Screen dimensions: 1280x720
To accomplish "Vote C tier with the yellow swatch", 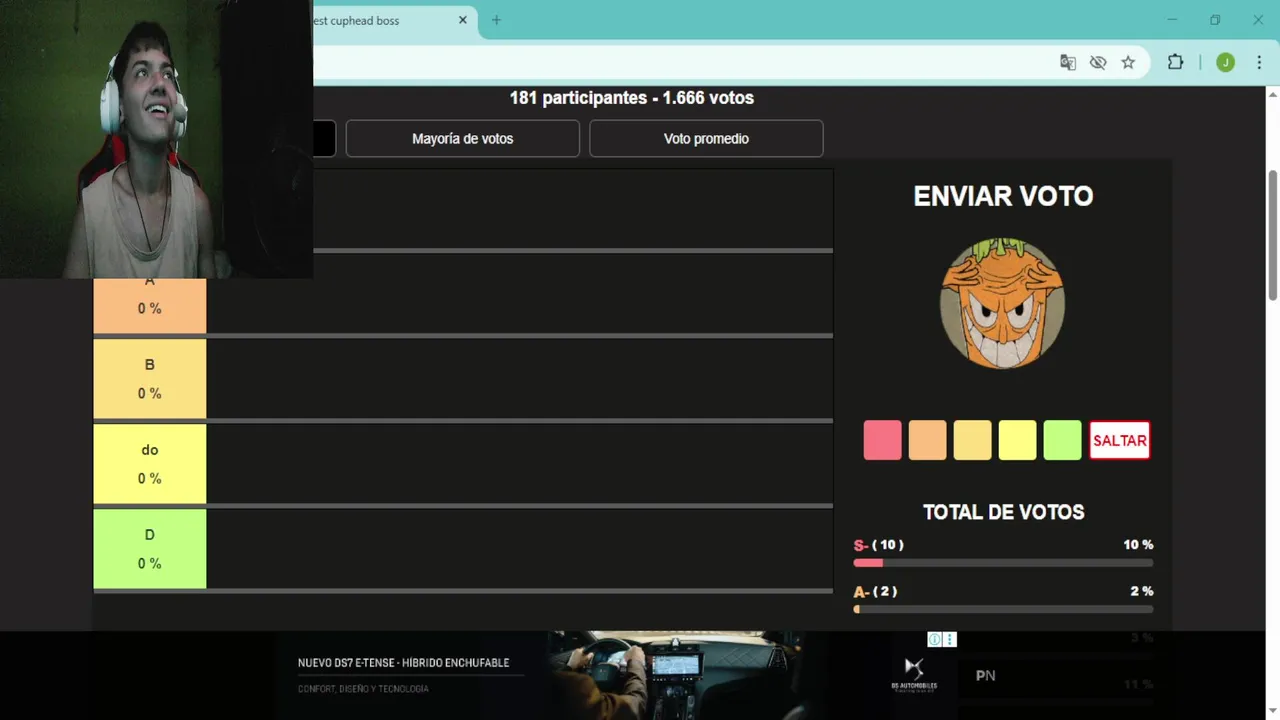I will tap(1017, 440).
